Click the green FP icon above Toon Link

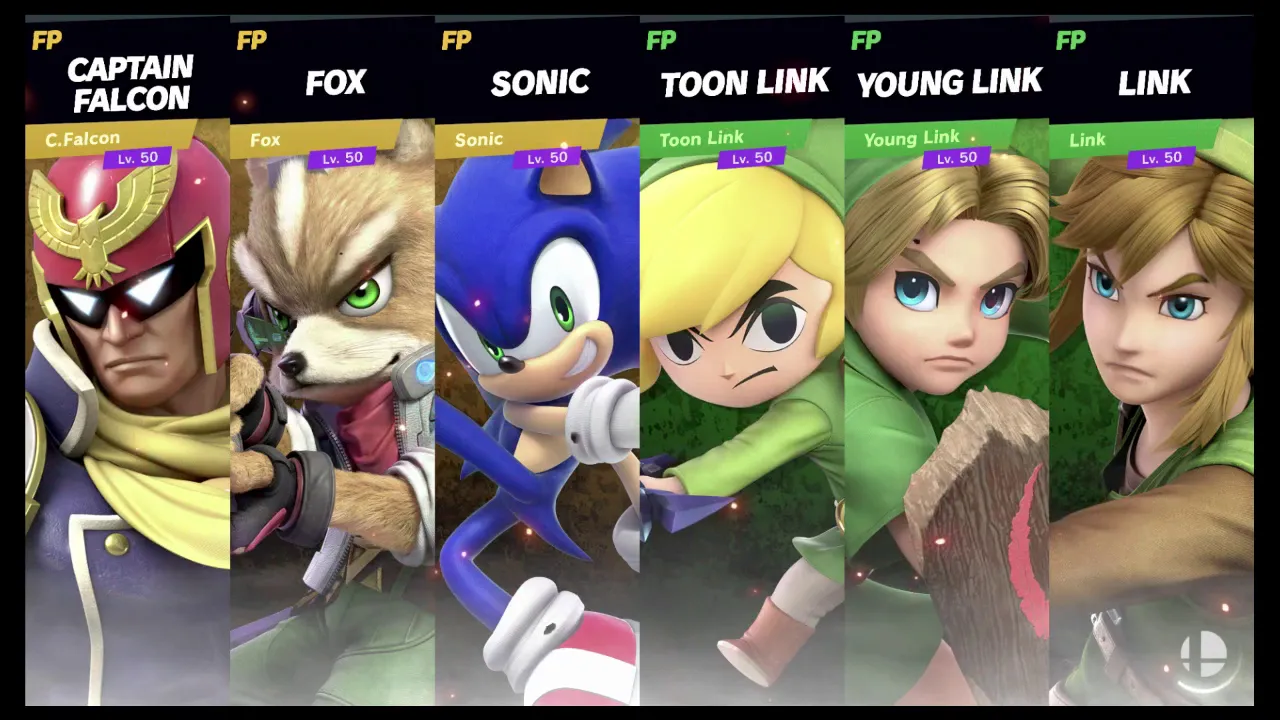pyautogui.click(x=661, y=40)
